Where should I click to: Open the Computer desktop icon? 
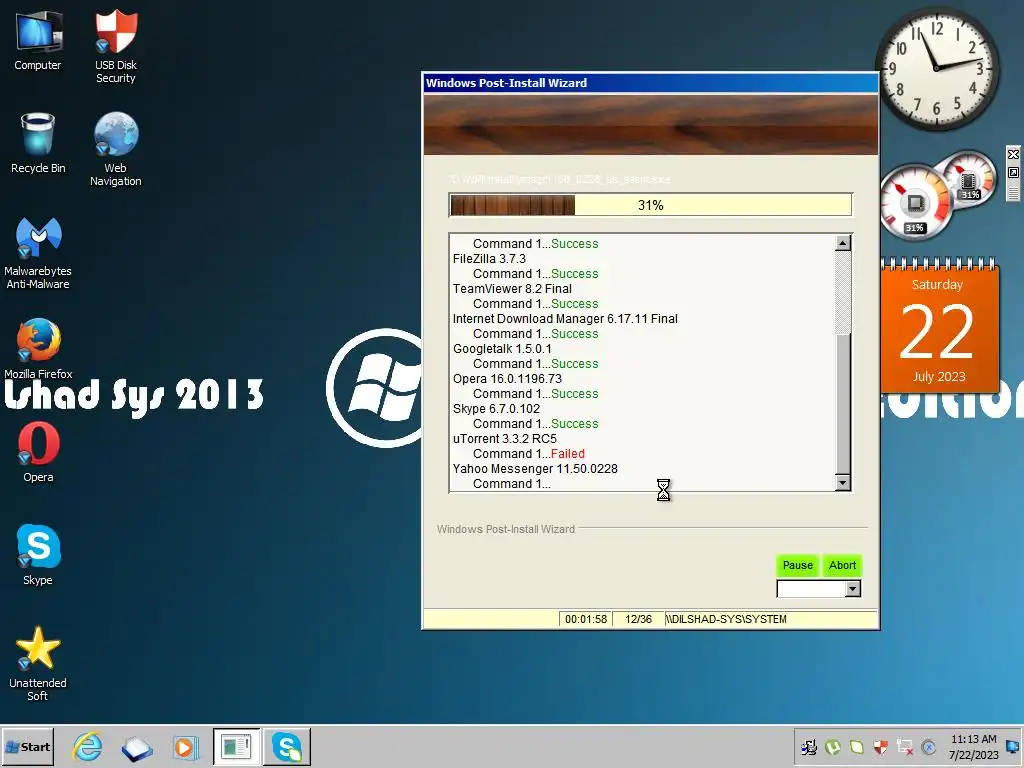38,40
